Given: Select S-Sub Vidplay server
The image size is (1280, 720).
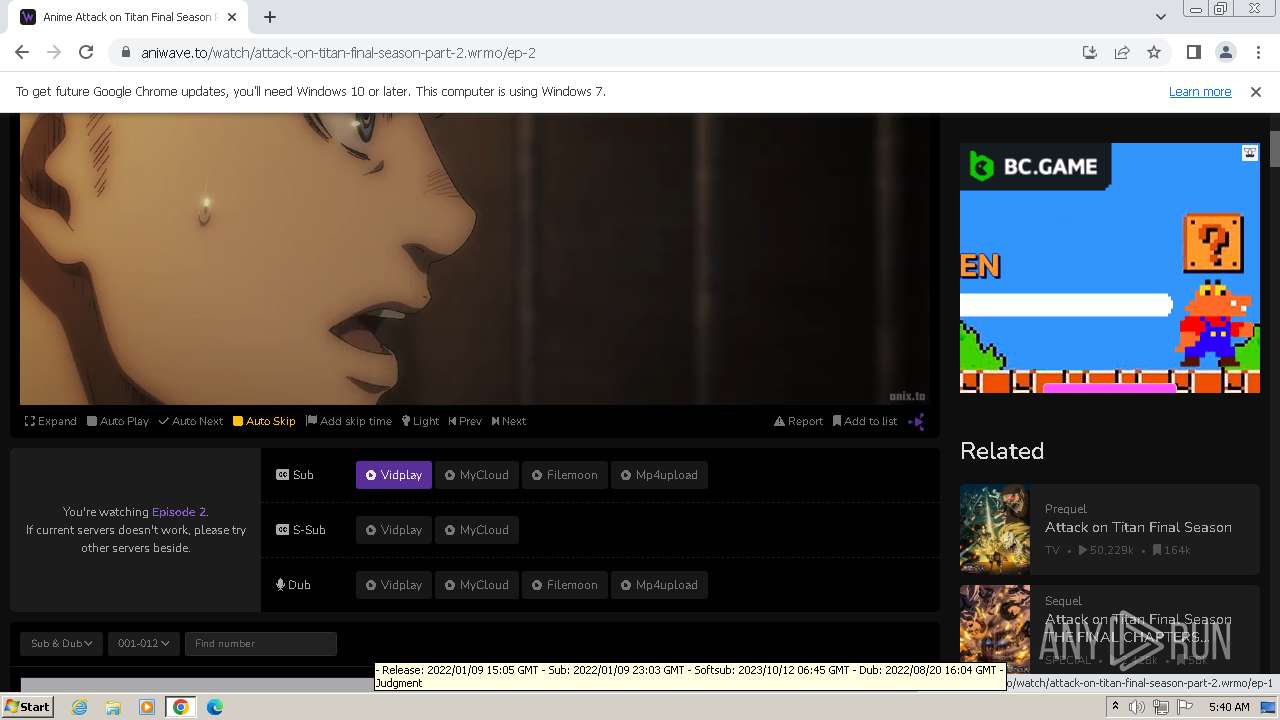Looking at the screenshot, I should (x=394, y=530).
